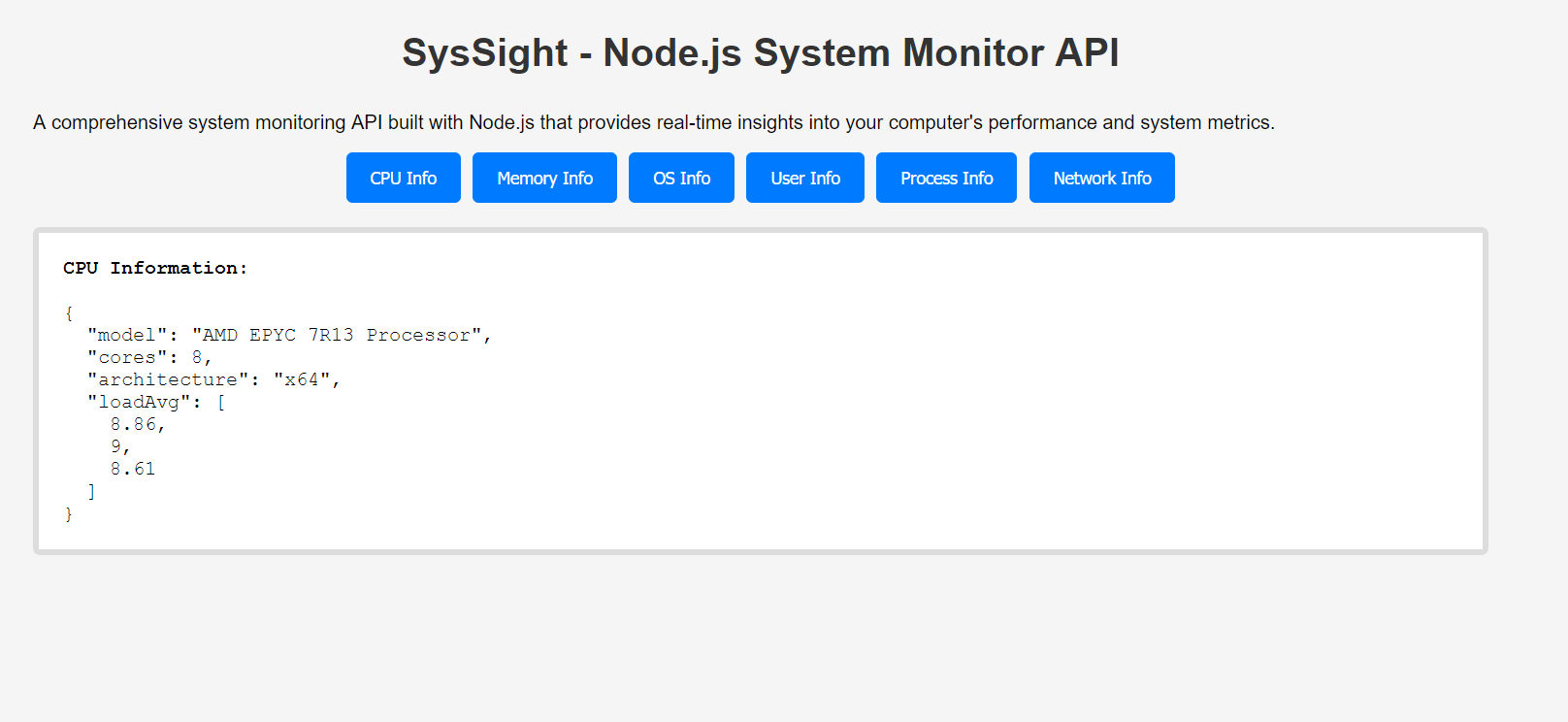The width and height of the screenshot is (1568, 722).
Task: Click the "cores": 8 line
Action: pos(149,357)
